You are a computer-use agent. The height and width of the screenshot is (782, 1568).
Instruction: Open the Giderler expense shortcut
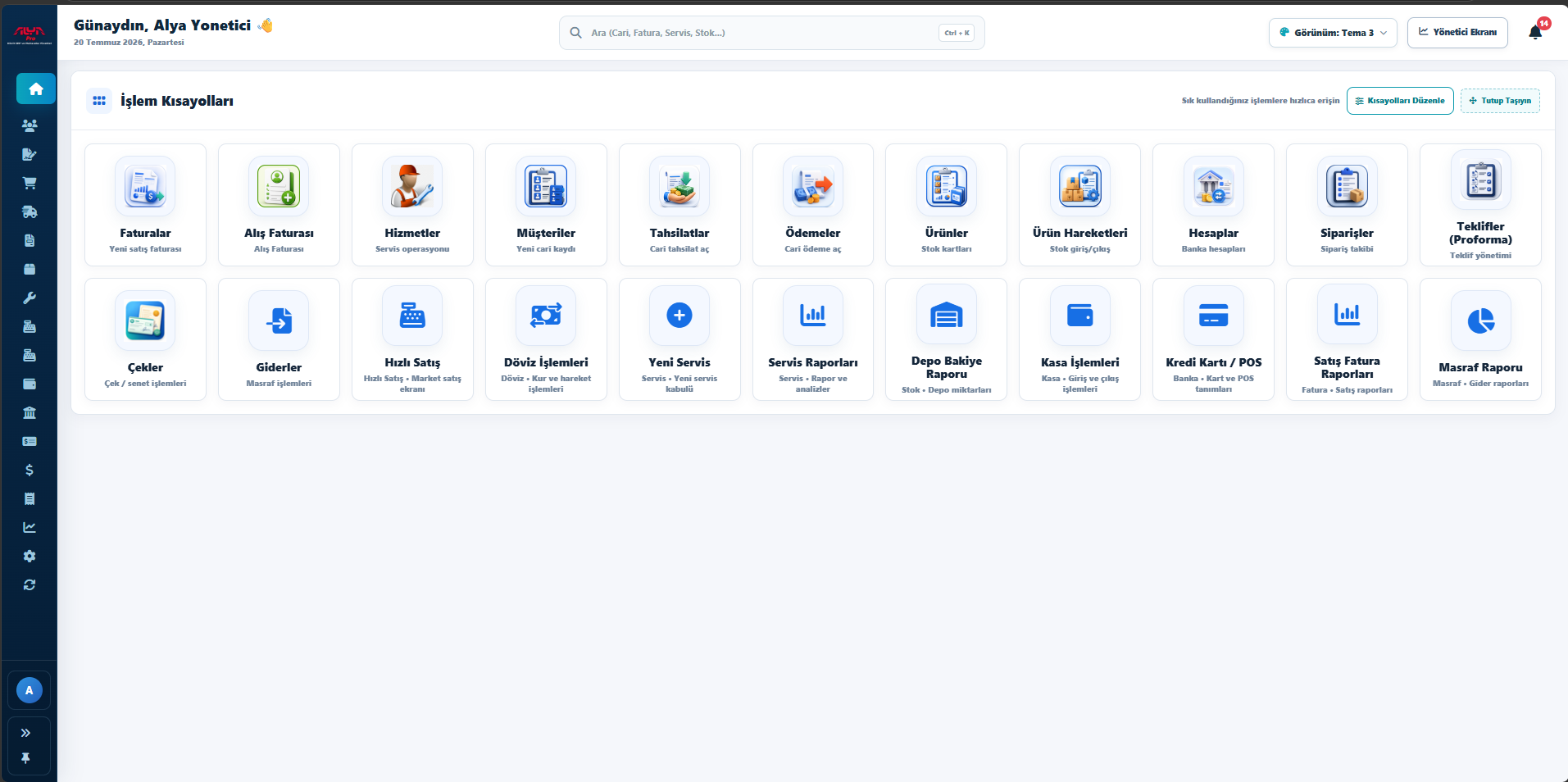[279, 339]
